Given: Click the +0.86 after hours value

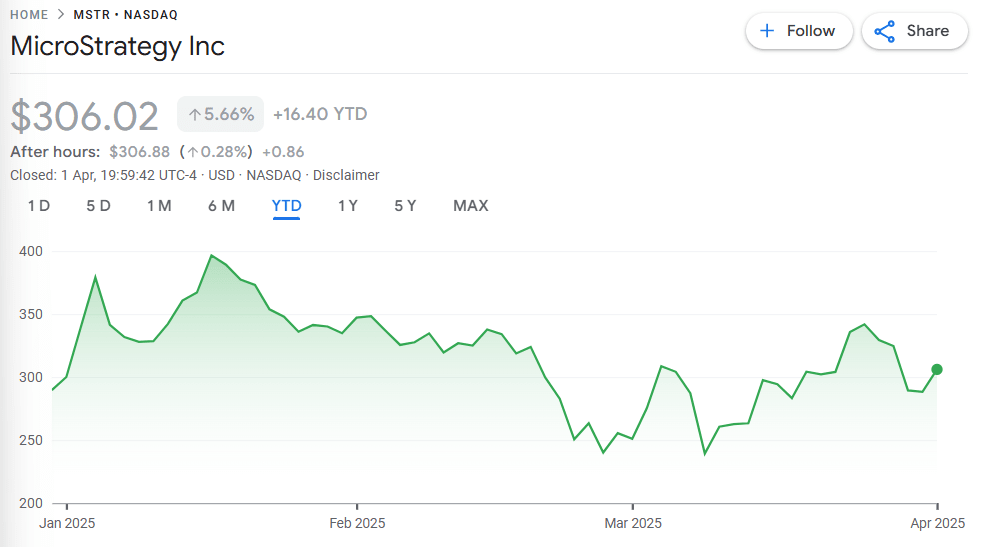Looking at the screenshot, I should (283, 152).
